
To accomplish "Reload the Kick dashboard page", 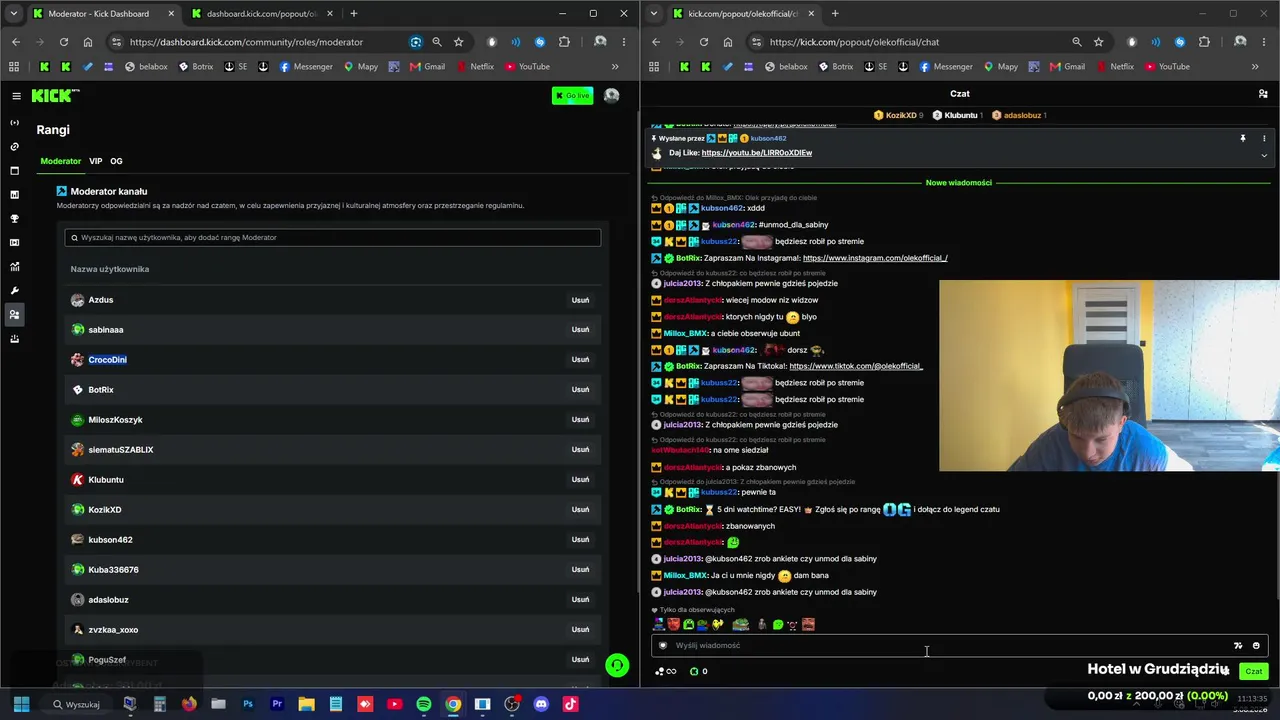I will tap(64, 42).
